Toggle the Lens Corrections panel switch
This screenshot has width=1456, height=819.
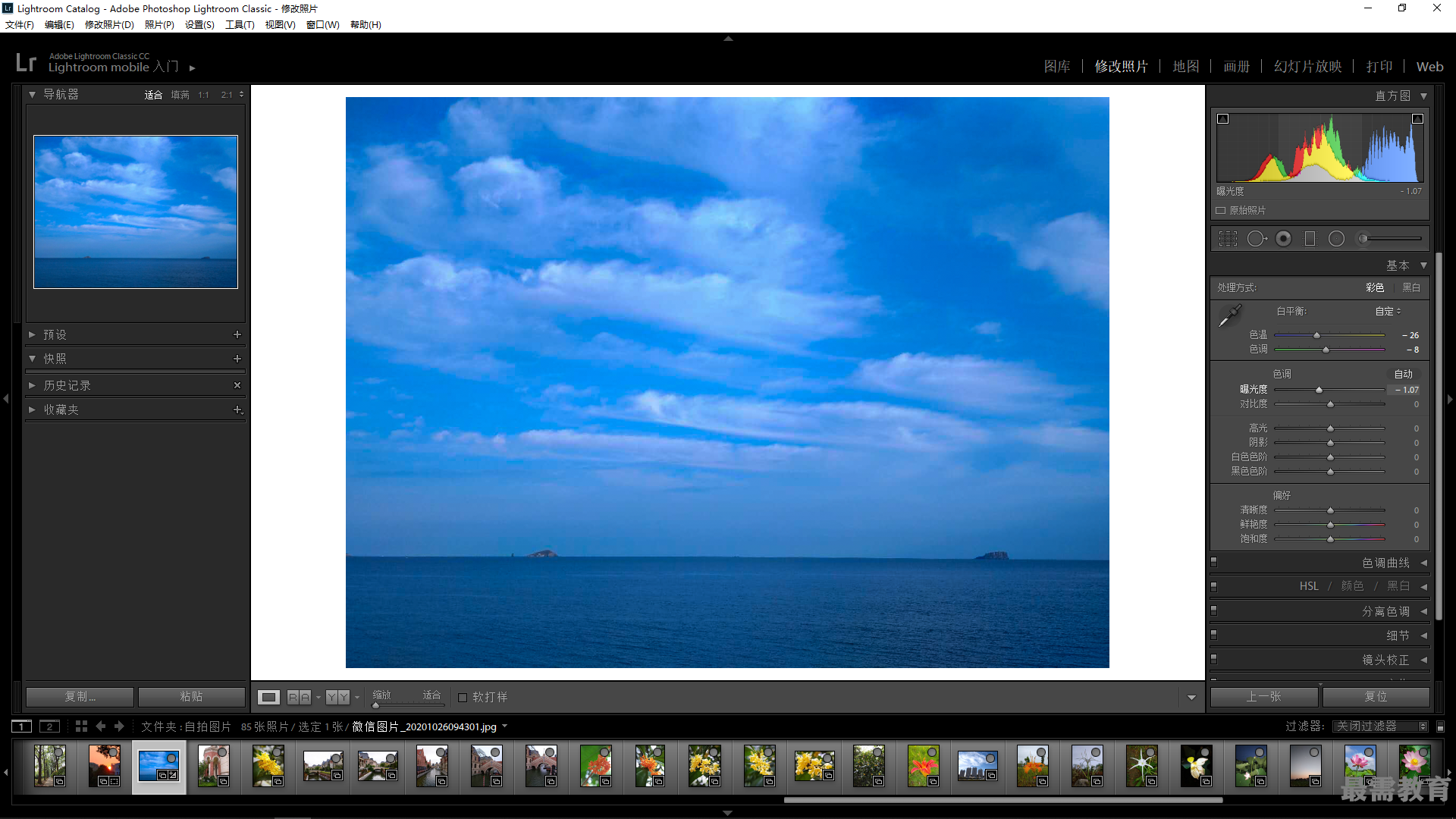pos(1214,660)
